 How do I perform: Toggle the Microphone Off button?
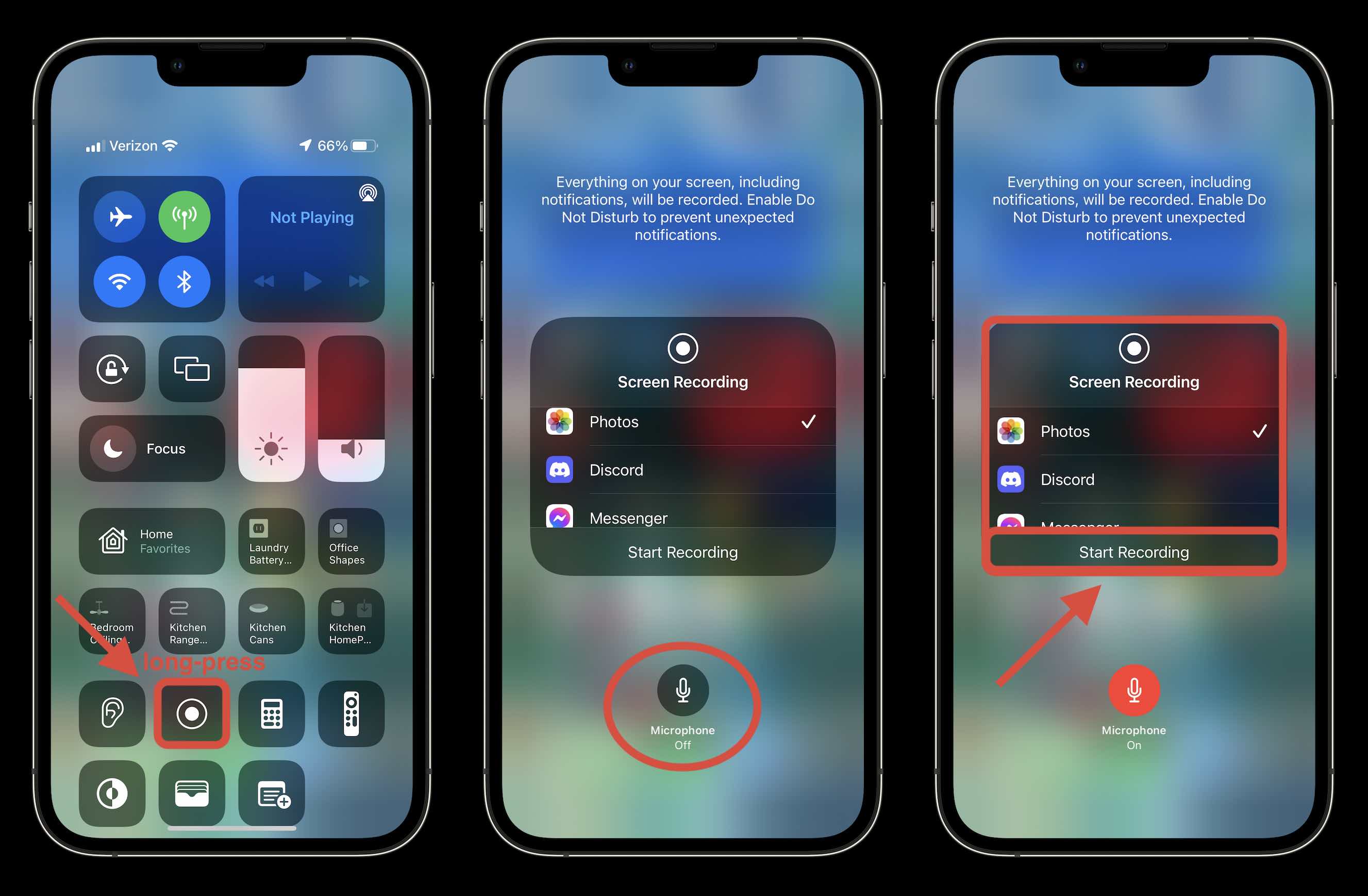pos(684,693)
